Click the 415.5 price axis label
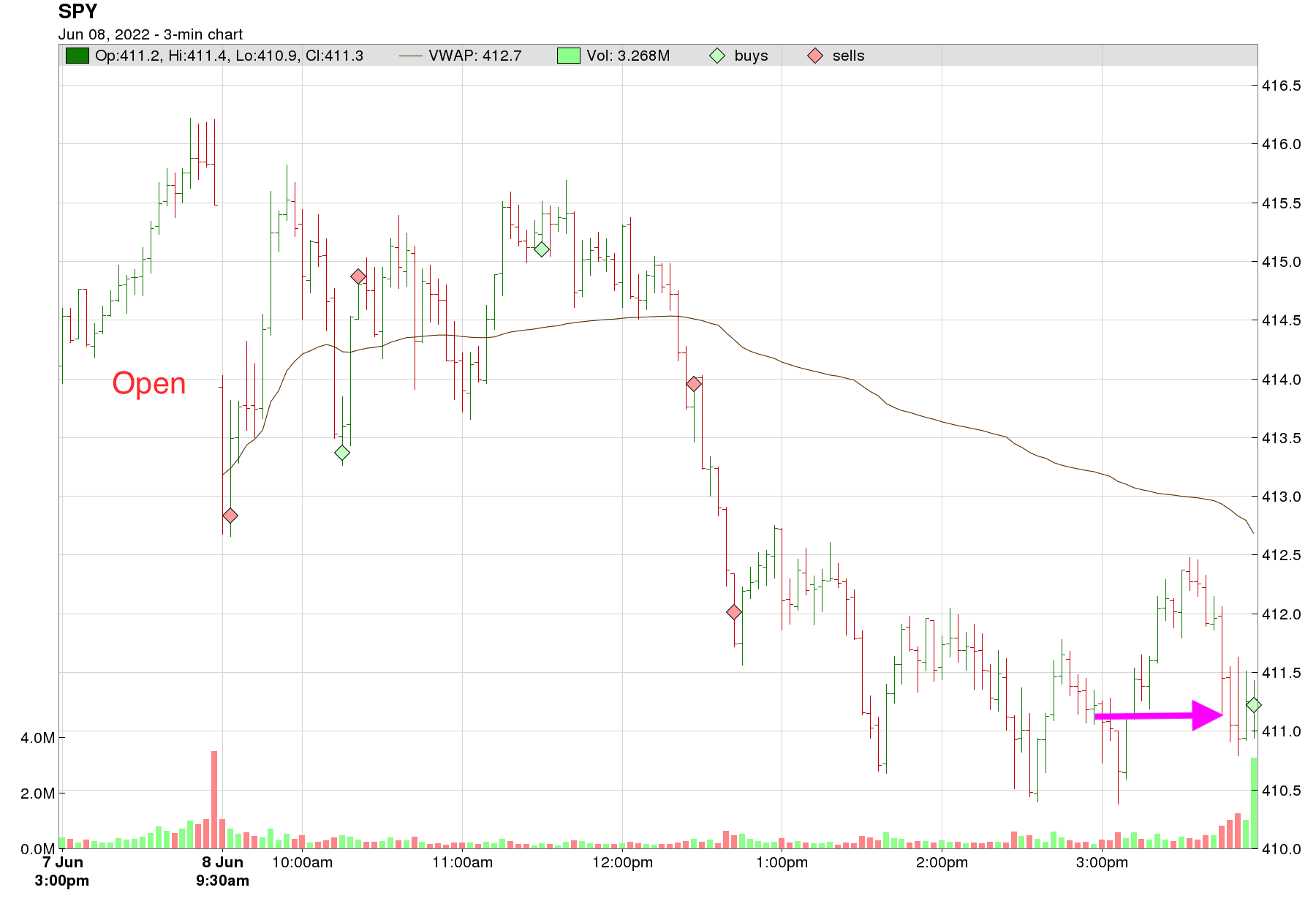 [x=1282, y=203]
